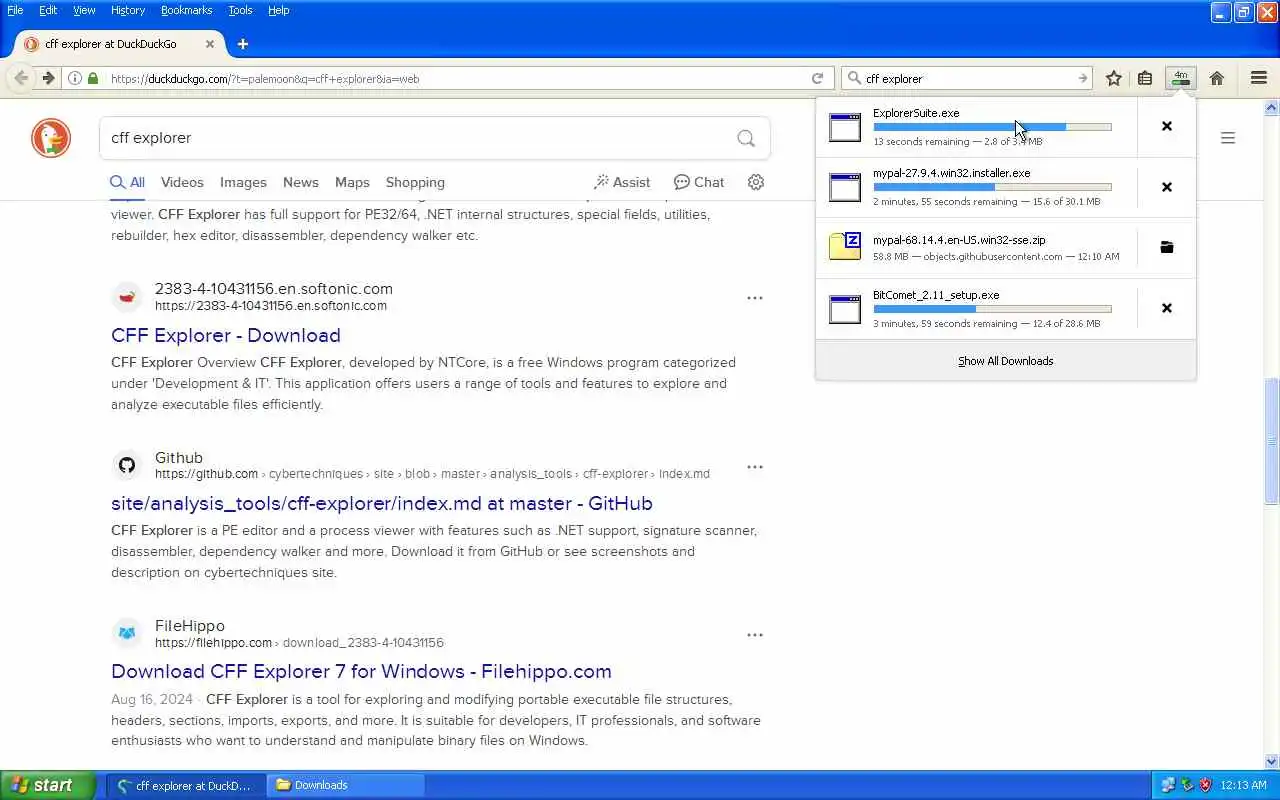
Task: Click the Windows start button
Action: click(x=47, y=785)
